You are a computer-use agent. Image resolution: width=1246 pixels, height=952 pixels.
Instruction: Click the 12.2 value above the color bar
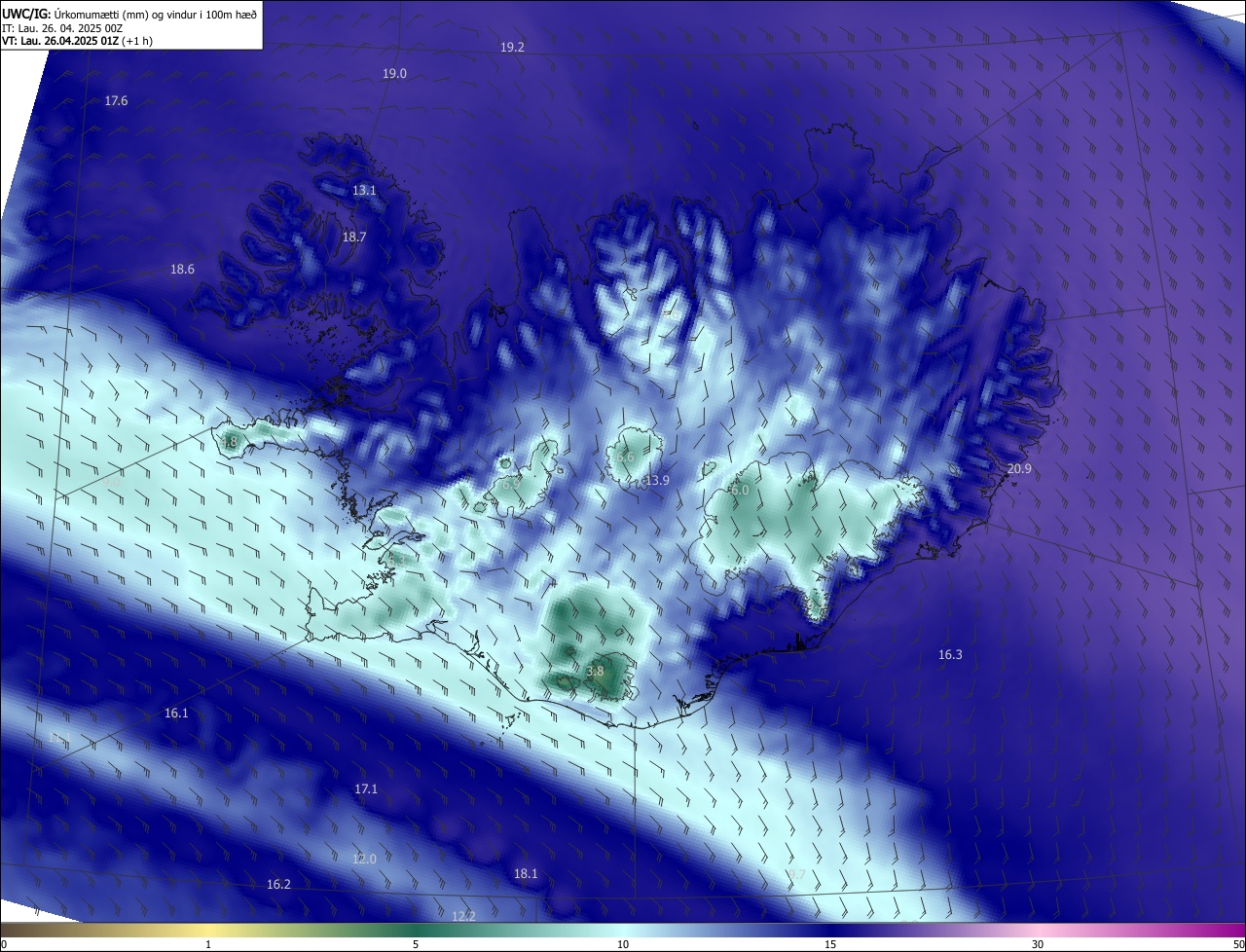[x=464, y=917]
